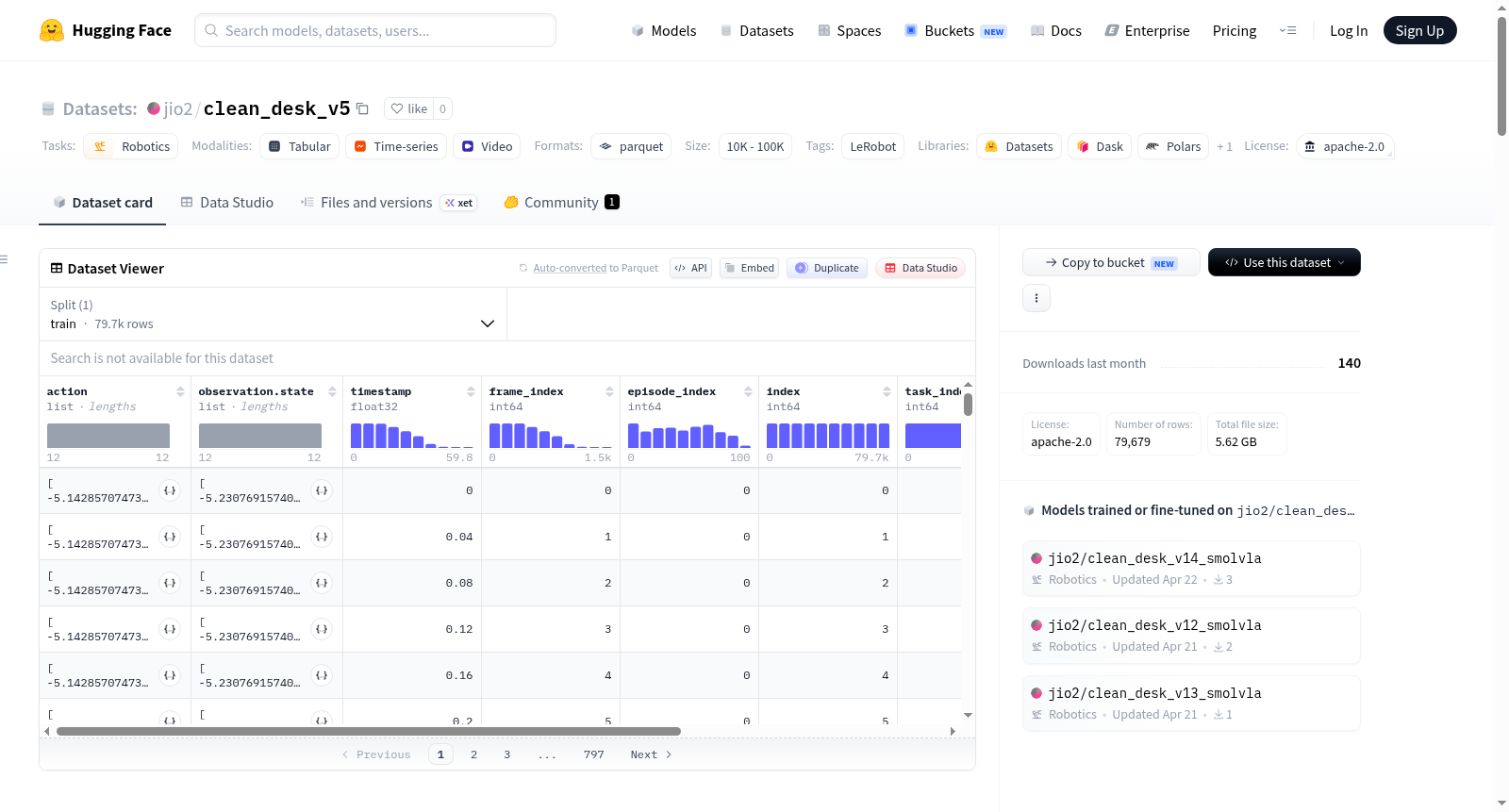Sort the frame_index column
The image size is (1509, 812).
click(609, 391)
